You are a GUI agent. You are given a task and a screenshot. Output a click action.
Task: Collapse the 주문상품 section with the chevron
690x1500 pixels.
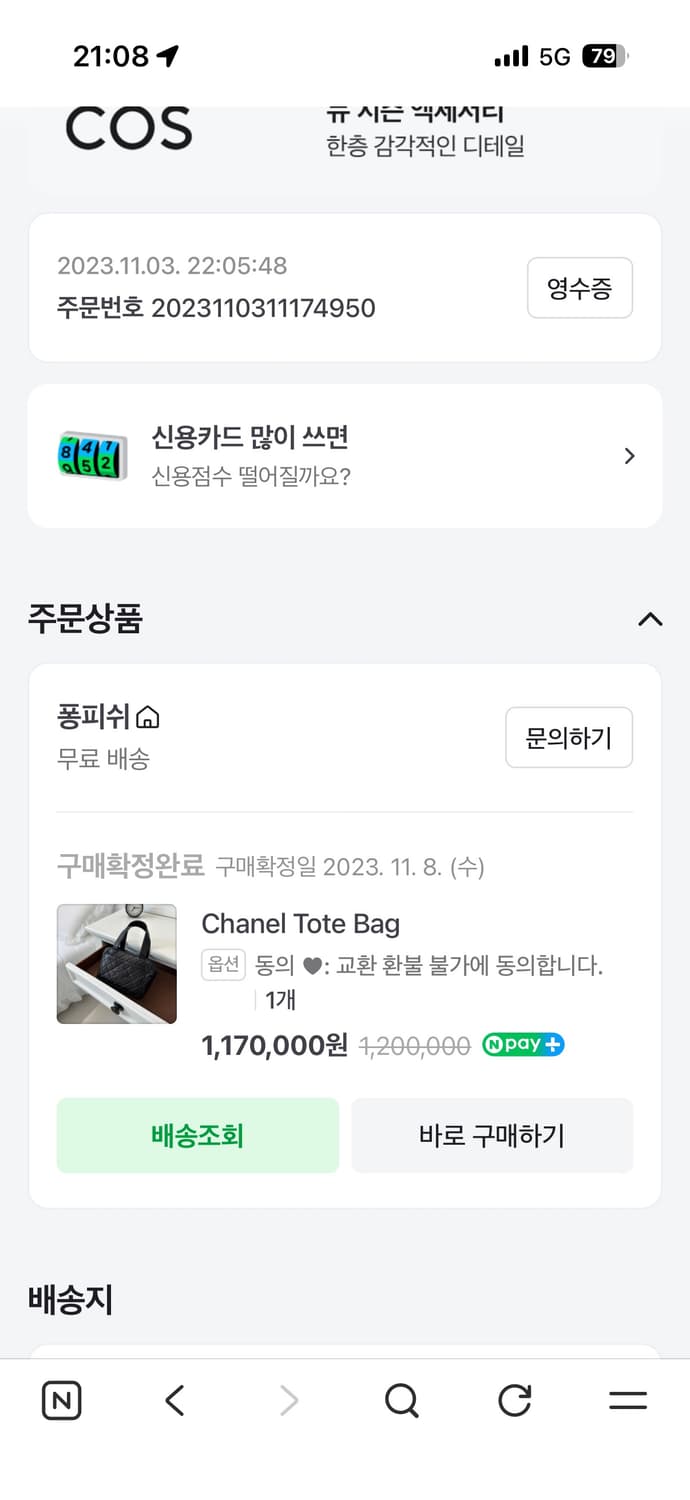point(651,620)
